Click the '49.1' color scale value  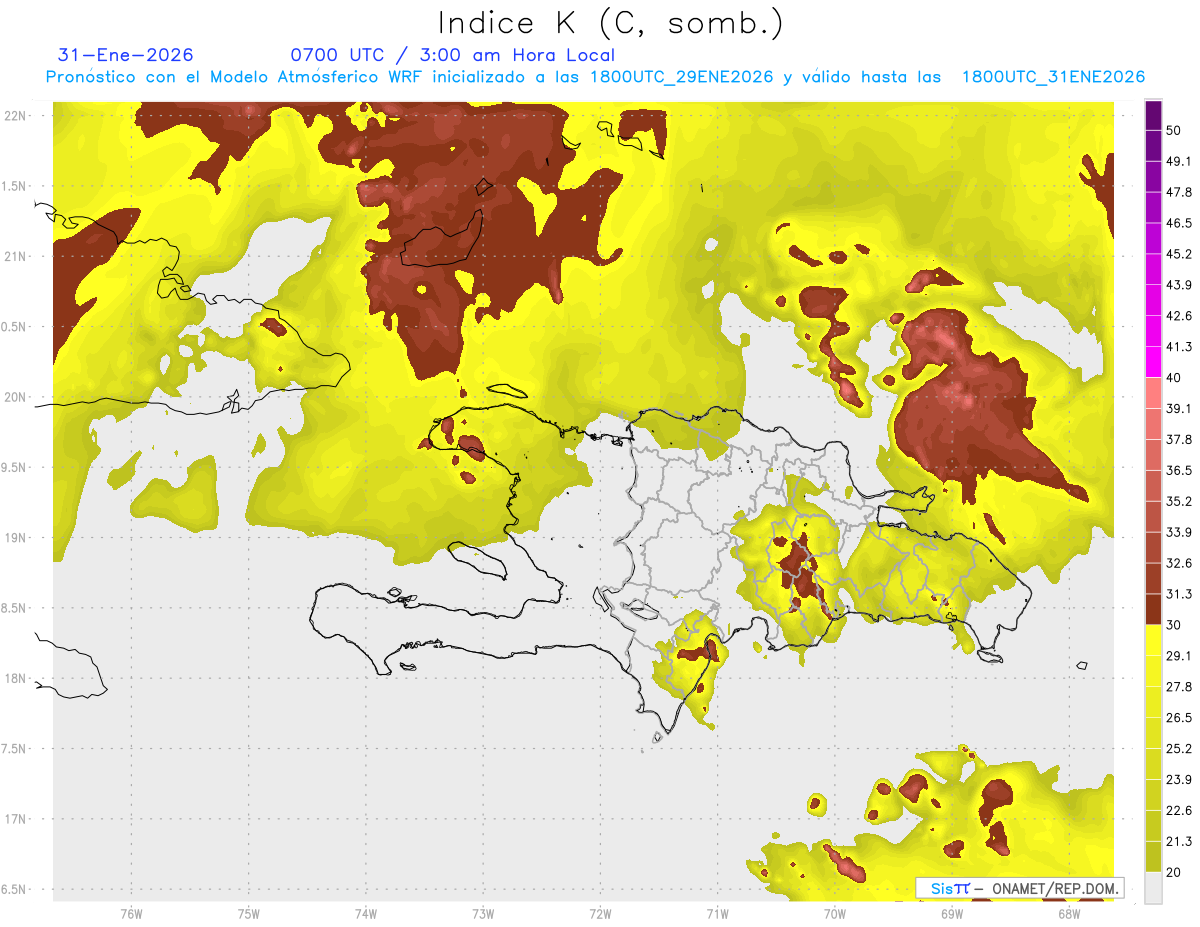coord(1179,161)
